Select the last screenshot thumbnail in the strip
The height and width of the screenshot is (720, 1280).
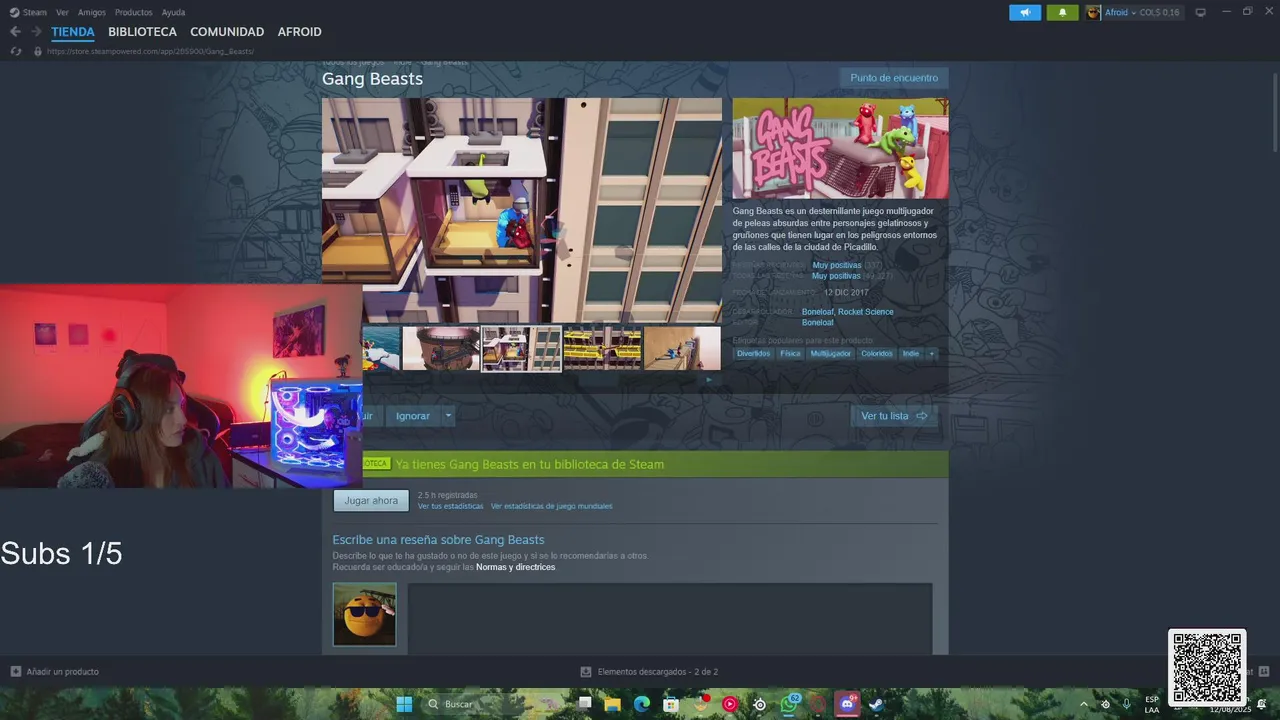point(682,348)
